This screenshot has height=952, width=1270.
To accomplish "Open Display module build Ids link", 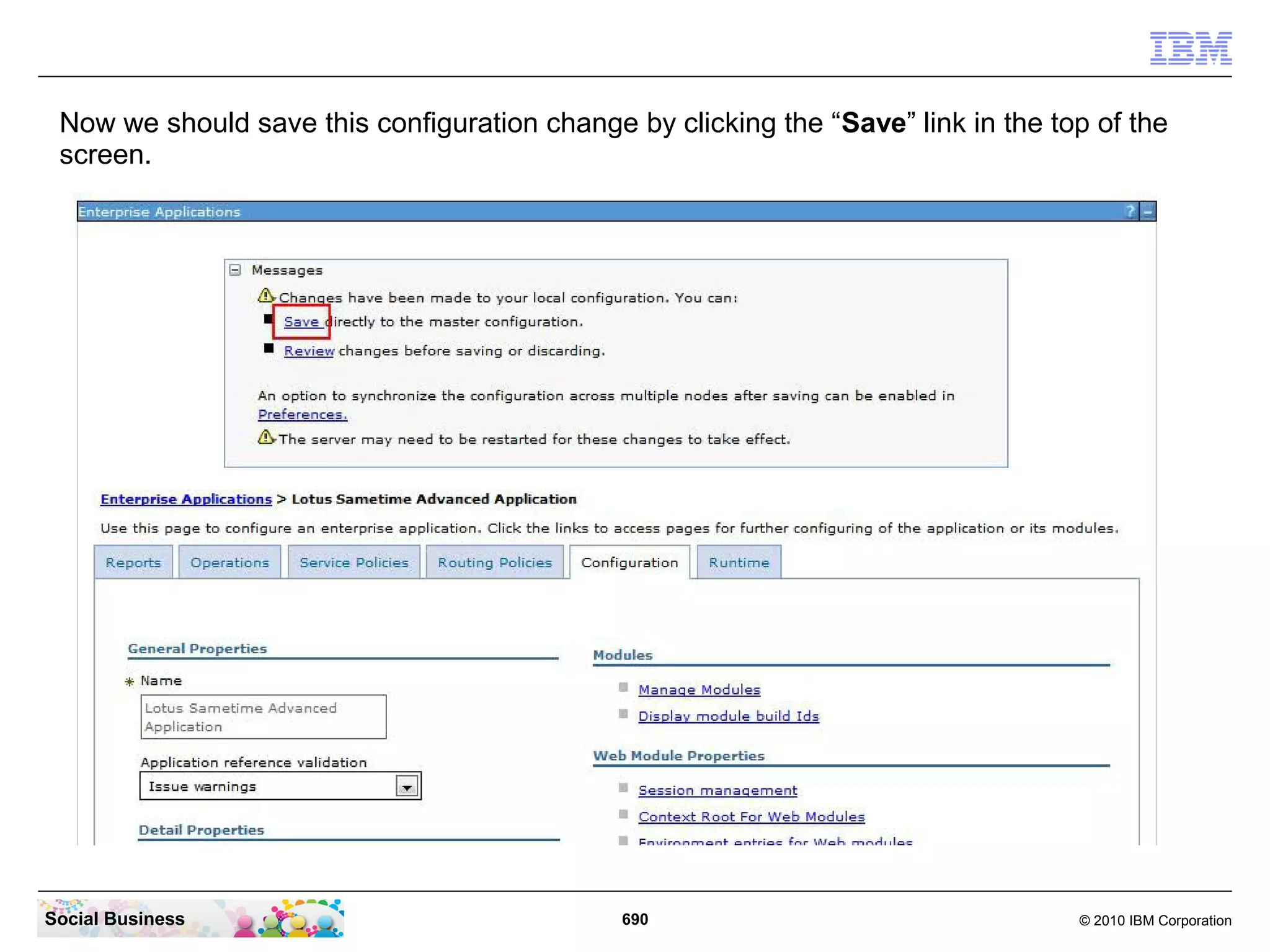I will tap(729, 716).
